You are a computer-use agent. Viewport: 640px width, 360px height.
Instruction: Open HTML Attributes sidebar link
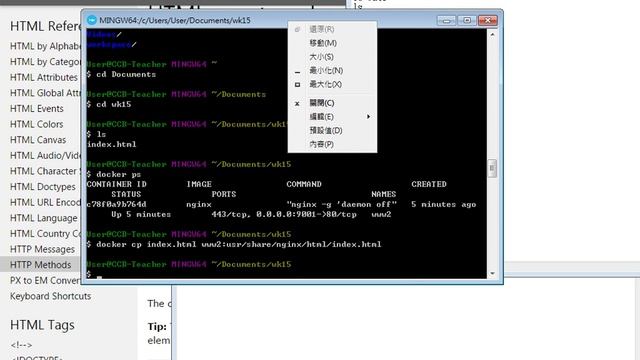pos(44,77)
